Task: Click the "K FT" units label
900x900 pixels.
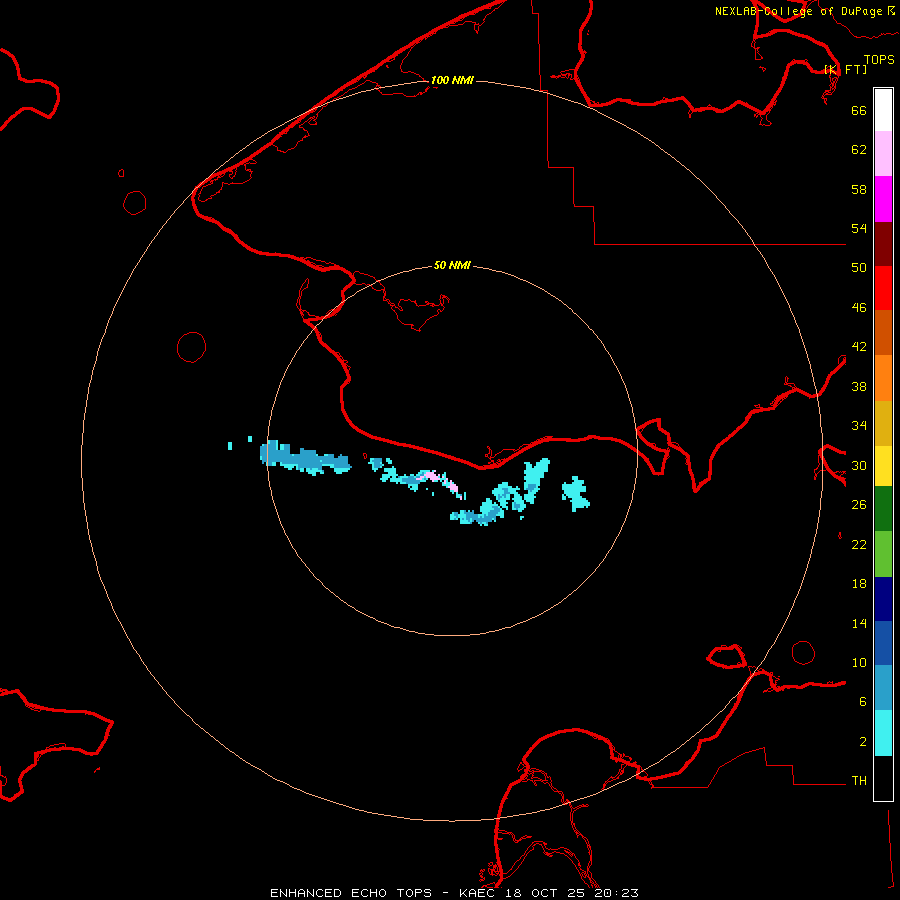Action: pyautogui.click(x=845, y=70)
